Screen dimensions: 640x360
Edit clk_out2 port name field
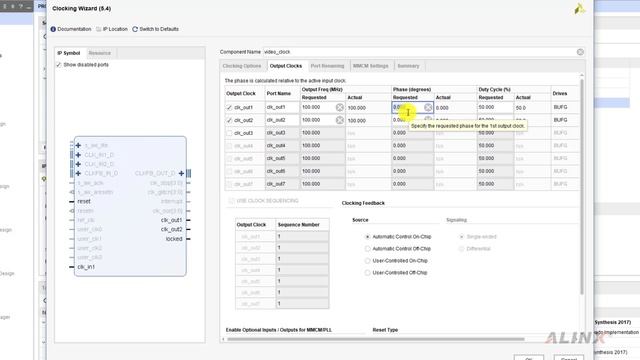282,120
